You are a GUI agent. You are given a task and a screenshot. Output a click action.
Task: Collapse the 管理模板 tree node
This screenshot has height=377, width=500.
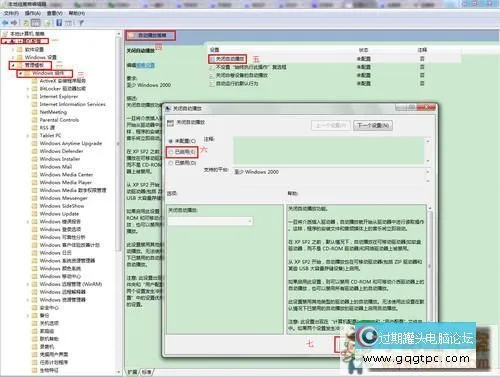13,65
